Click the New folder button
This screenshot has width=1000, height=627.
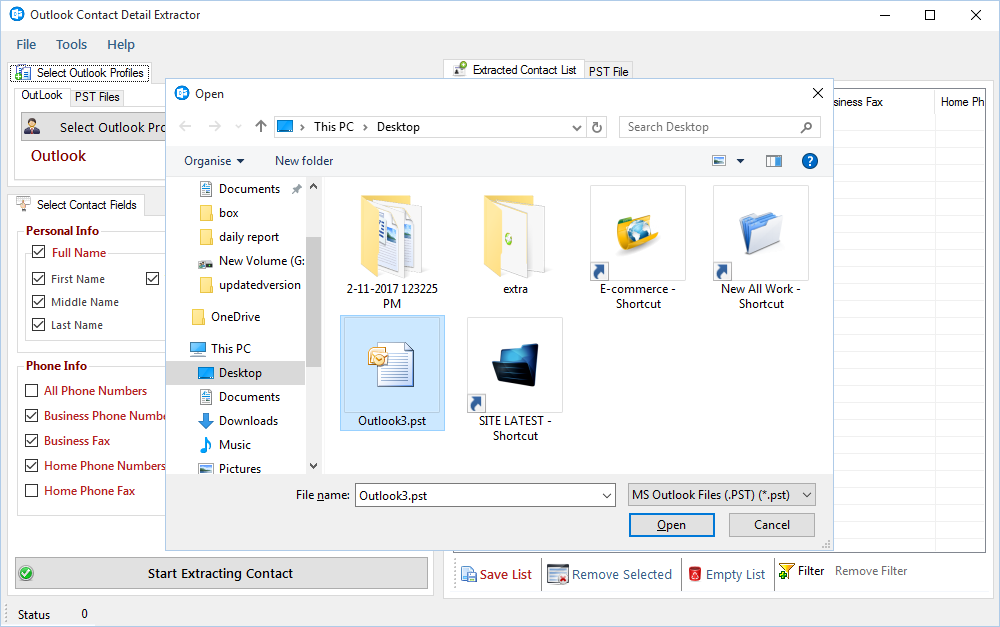[304, 161]
